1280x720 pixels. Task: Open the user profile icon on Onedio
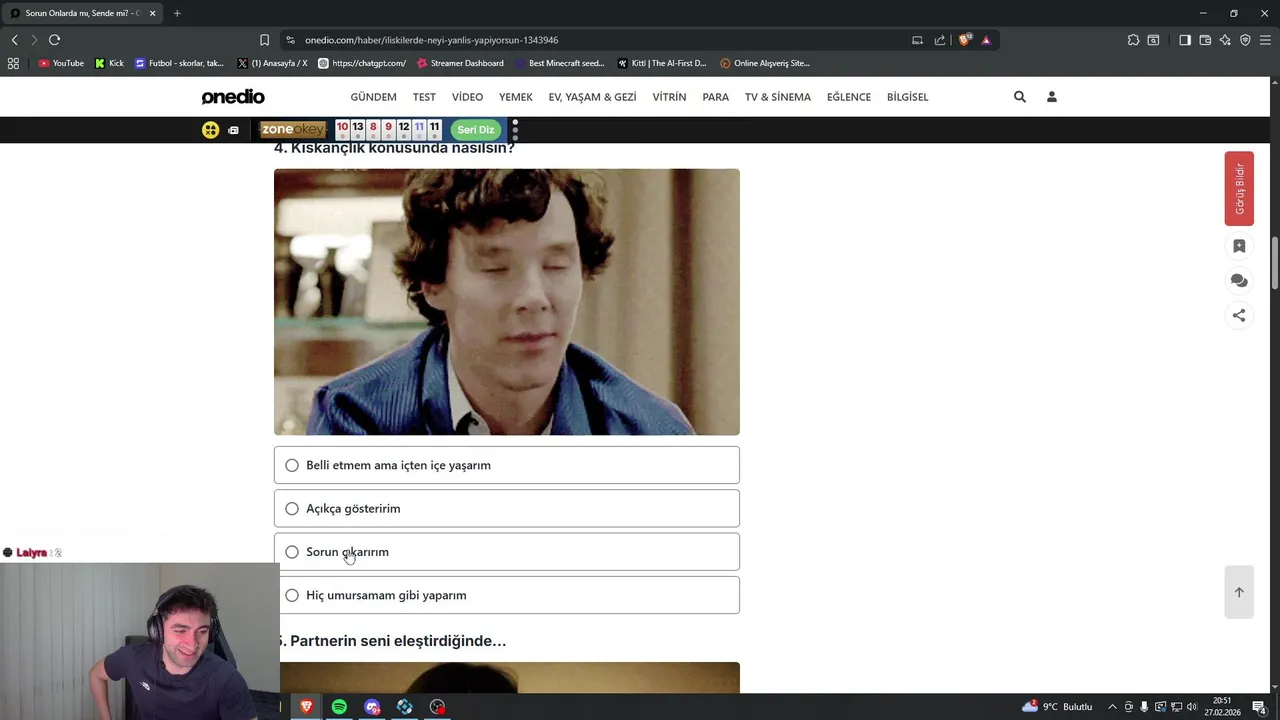tap(1051, 97)
